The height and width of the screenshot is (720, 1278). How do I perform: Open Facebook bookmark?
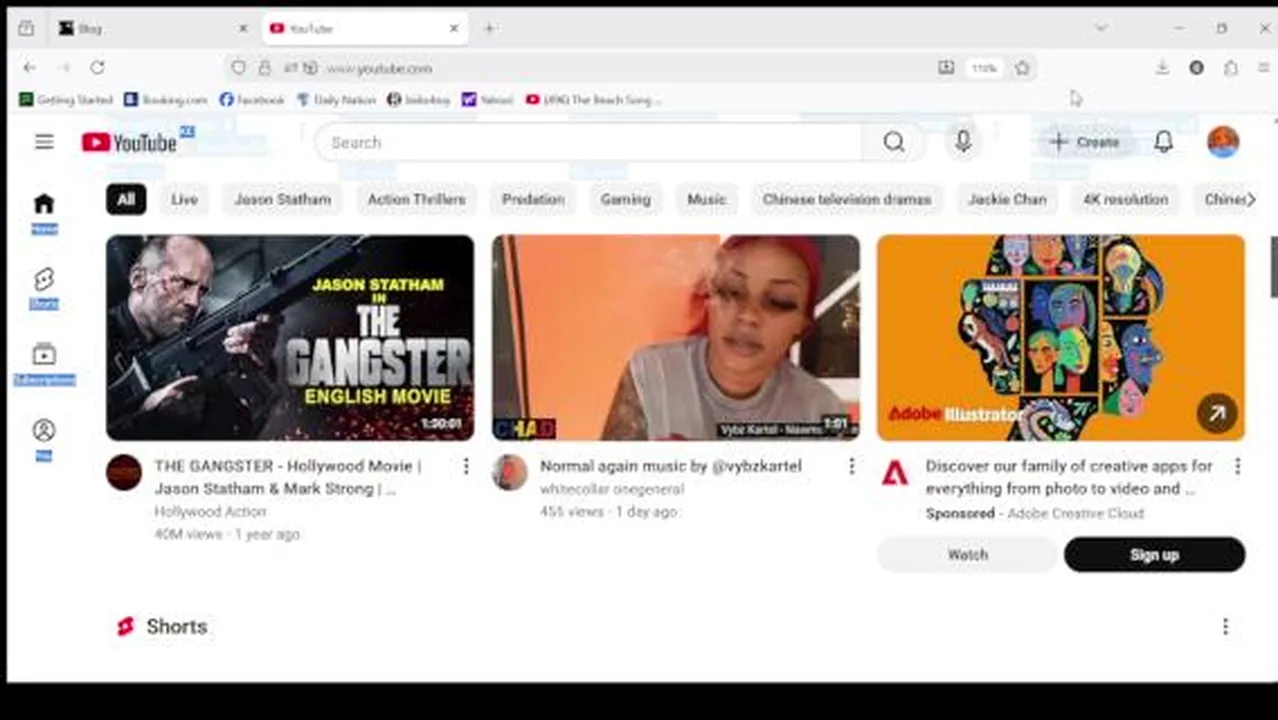(x=252, y=100)
